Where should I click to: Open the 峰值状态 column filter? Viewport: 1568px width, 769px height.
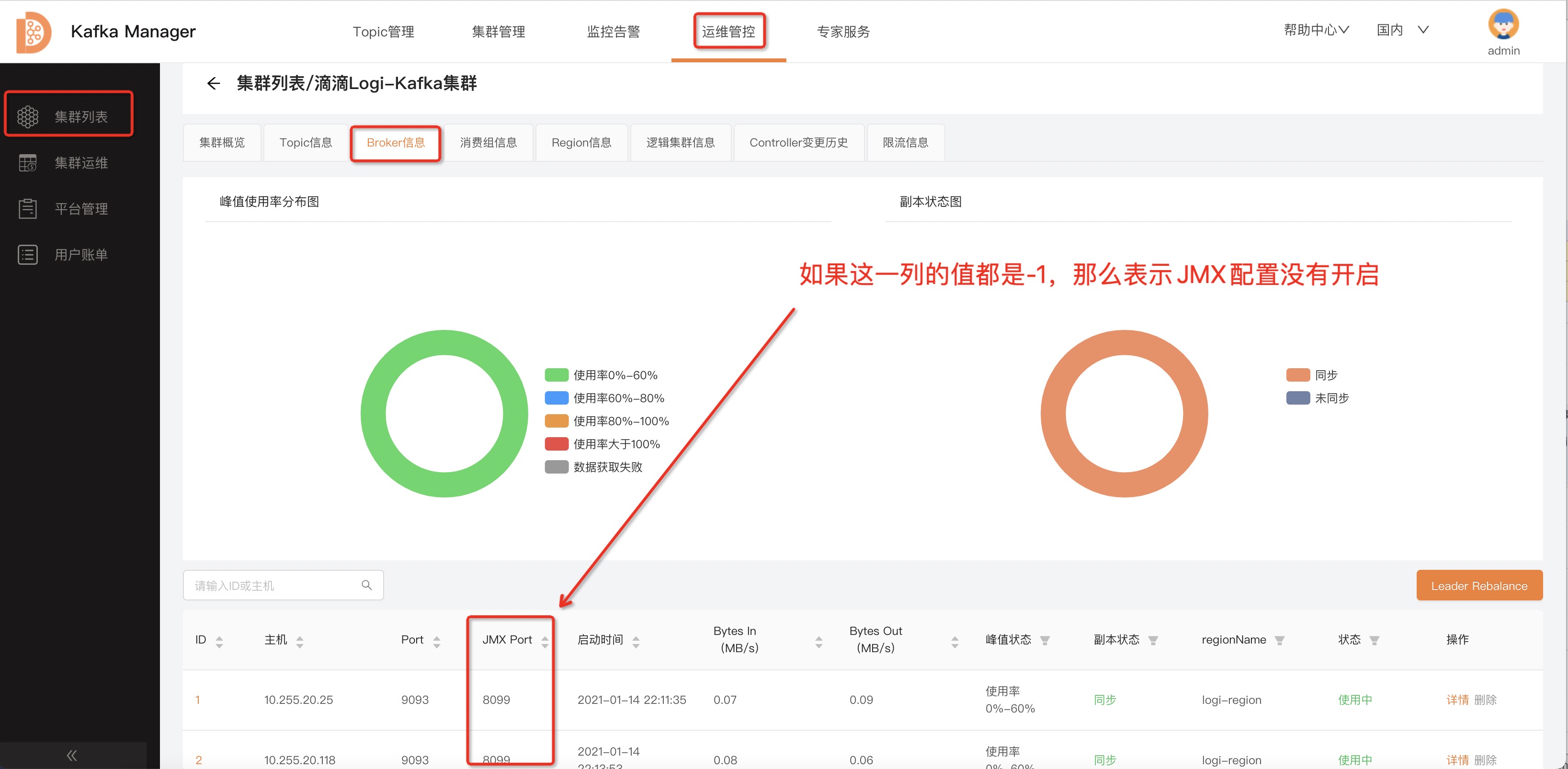pos(1045,640)
